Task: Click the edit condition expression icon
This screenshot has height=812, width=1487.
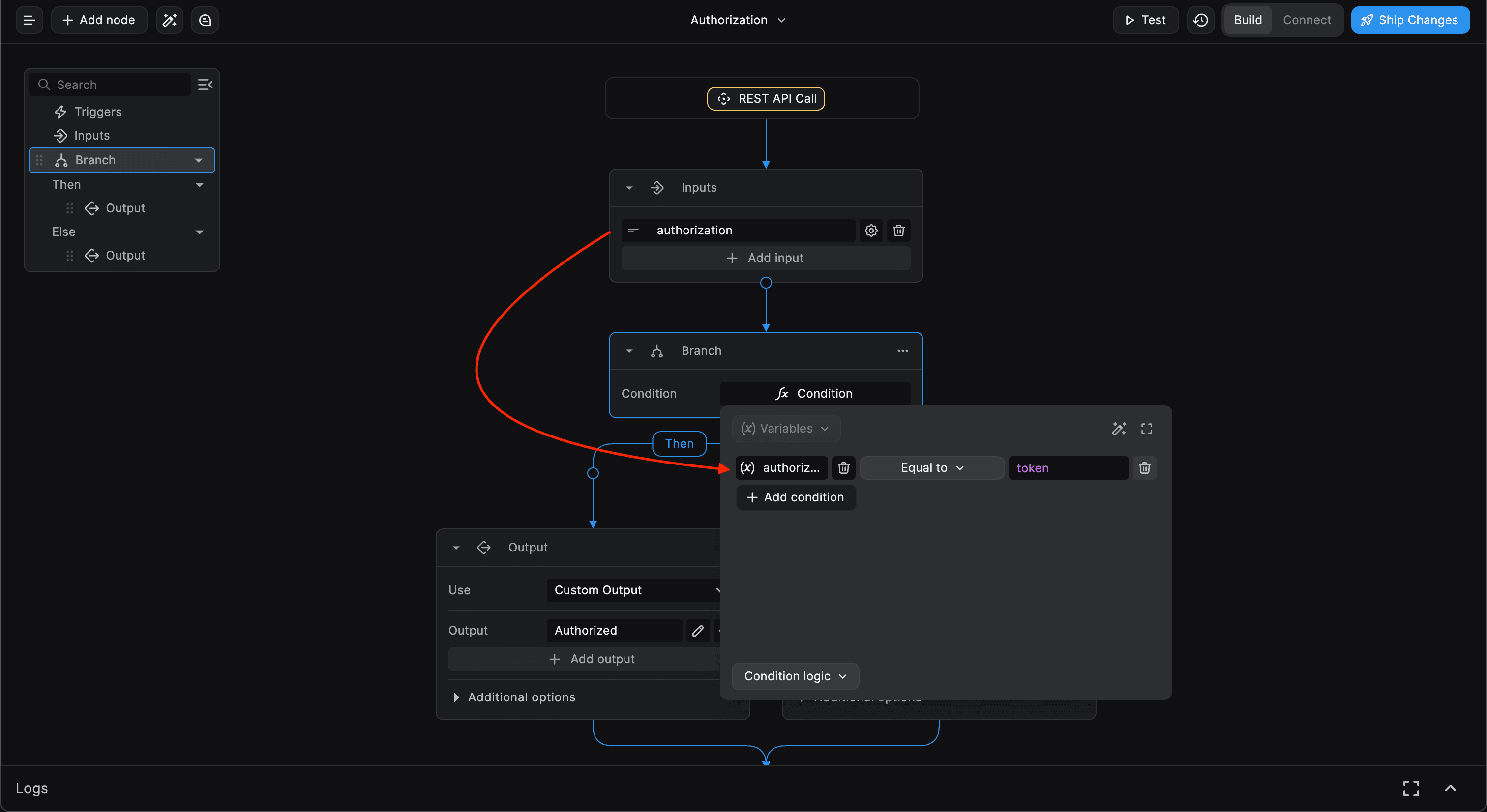Action: tap(1118, 429)
